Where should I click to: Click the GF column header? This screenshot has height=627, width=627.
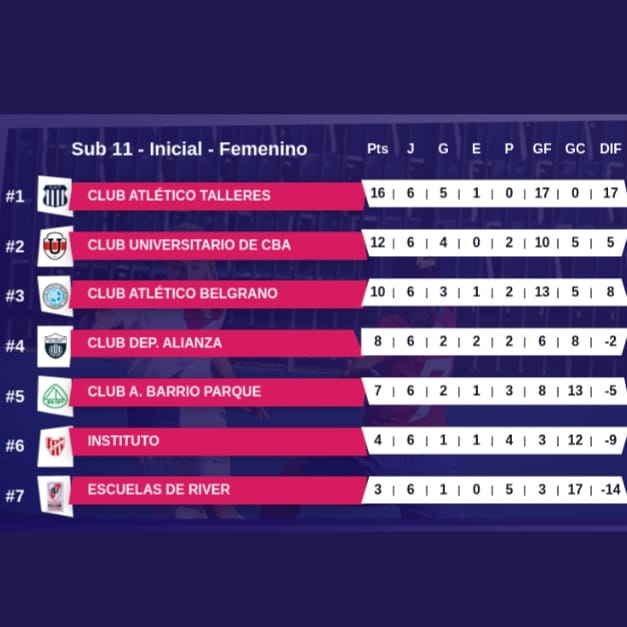542,149
